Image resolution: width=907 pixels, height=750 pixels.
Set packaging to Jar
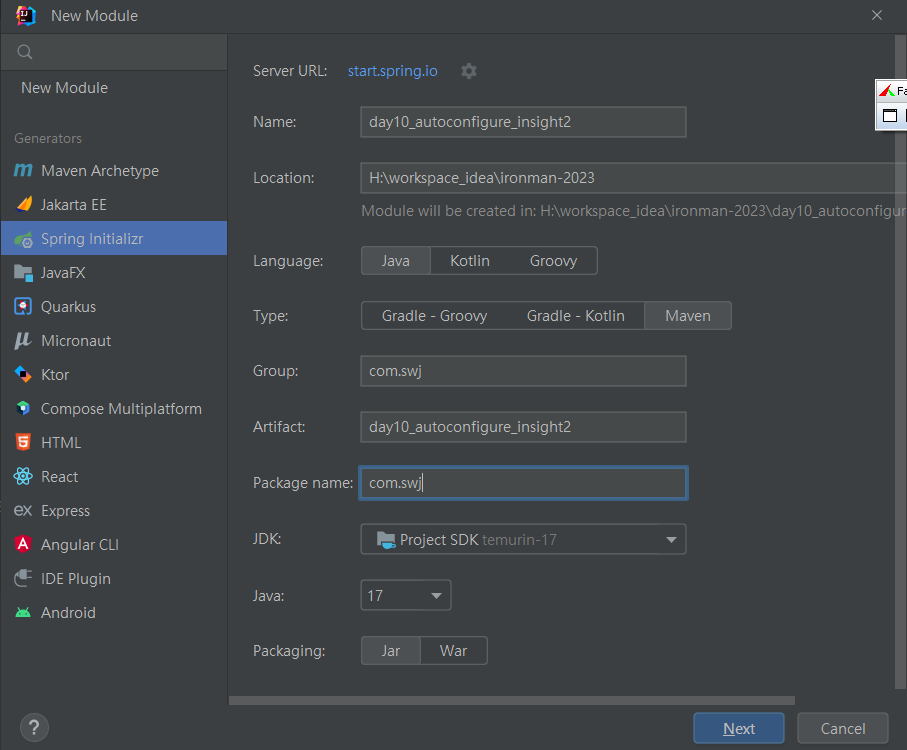391,651
